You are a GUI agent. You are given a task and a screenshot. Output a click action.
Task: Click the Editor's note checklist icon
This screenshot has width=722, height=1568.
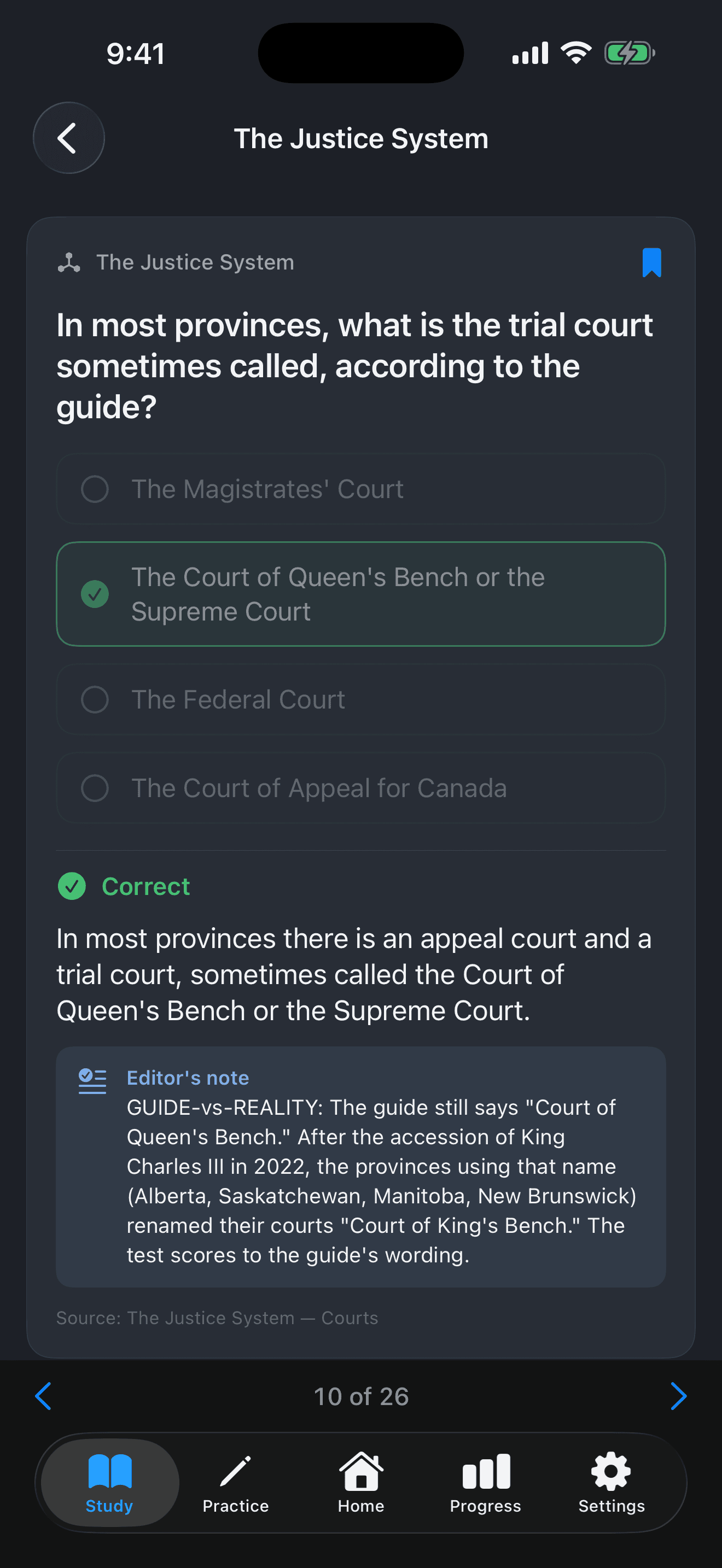[92, 1081]
